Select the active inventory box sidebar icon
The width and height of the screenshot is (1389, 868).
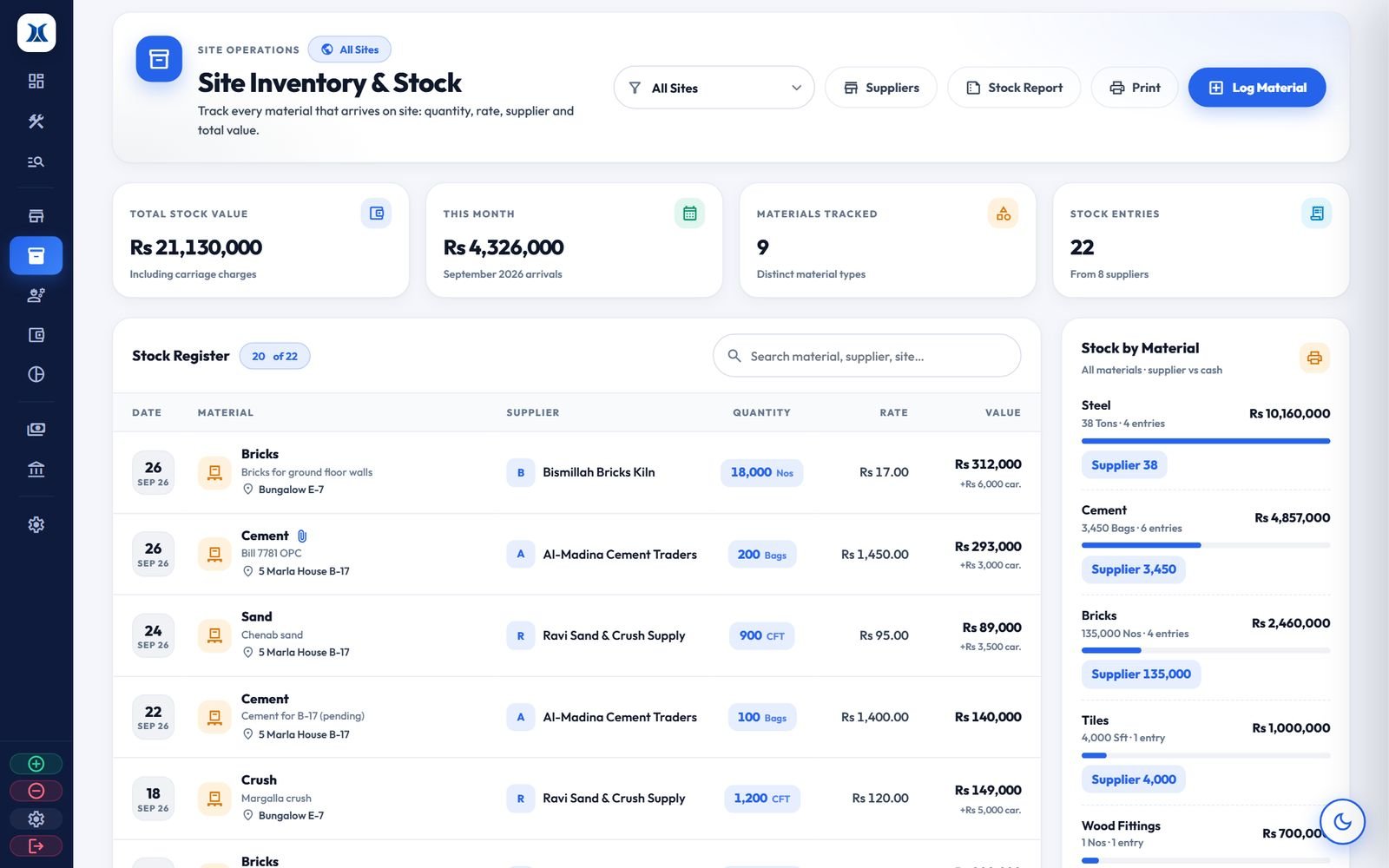[36, 255]
